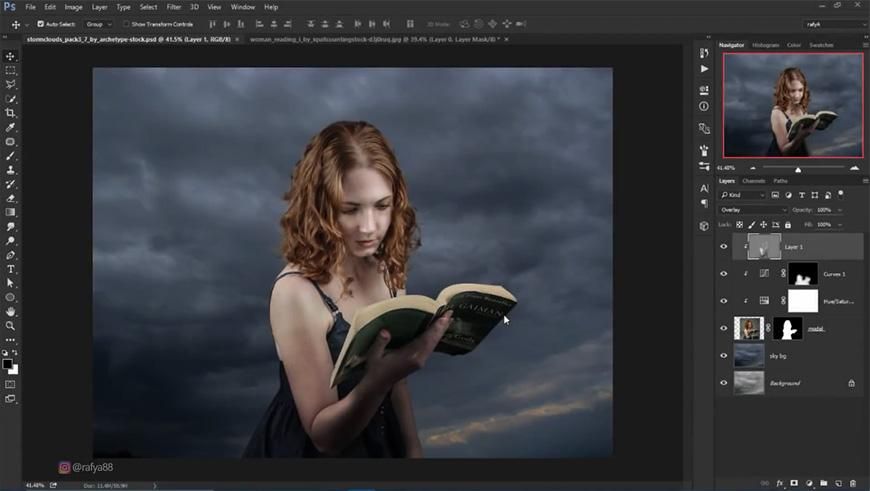Image resolution: width=870 pixels, height=491 pixels.
Task: Select the Hand tool
Action: tap(11, 311)
